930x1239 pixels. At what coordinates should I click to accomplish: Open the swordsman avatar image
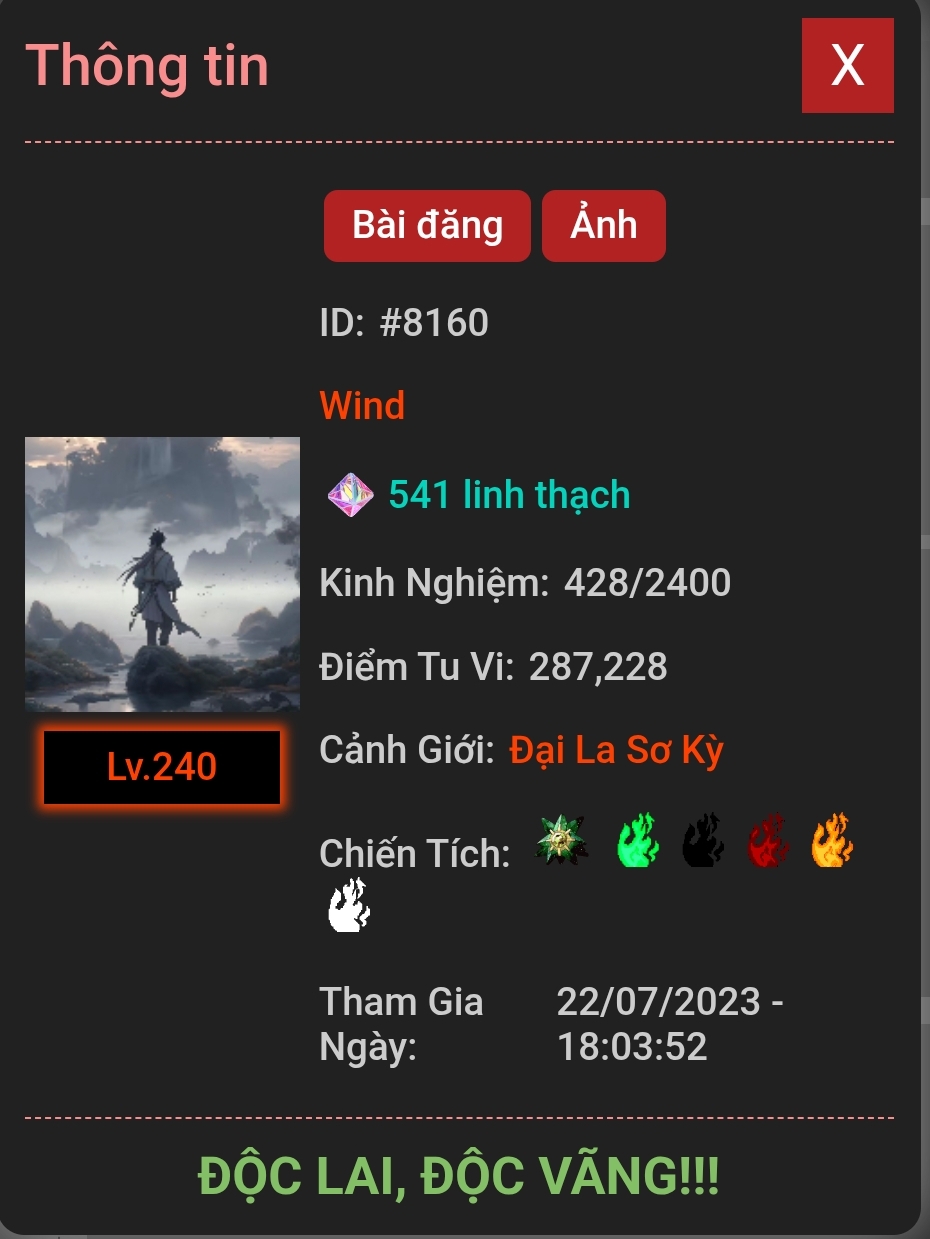pyautogui.click(x=162, y=574)
